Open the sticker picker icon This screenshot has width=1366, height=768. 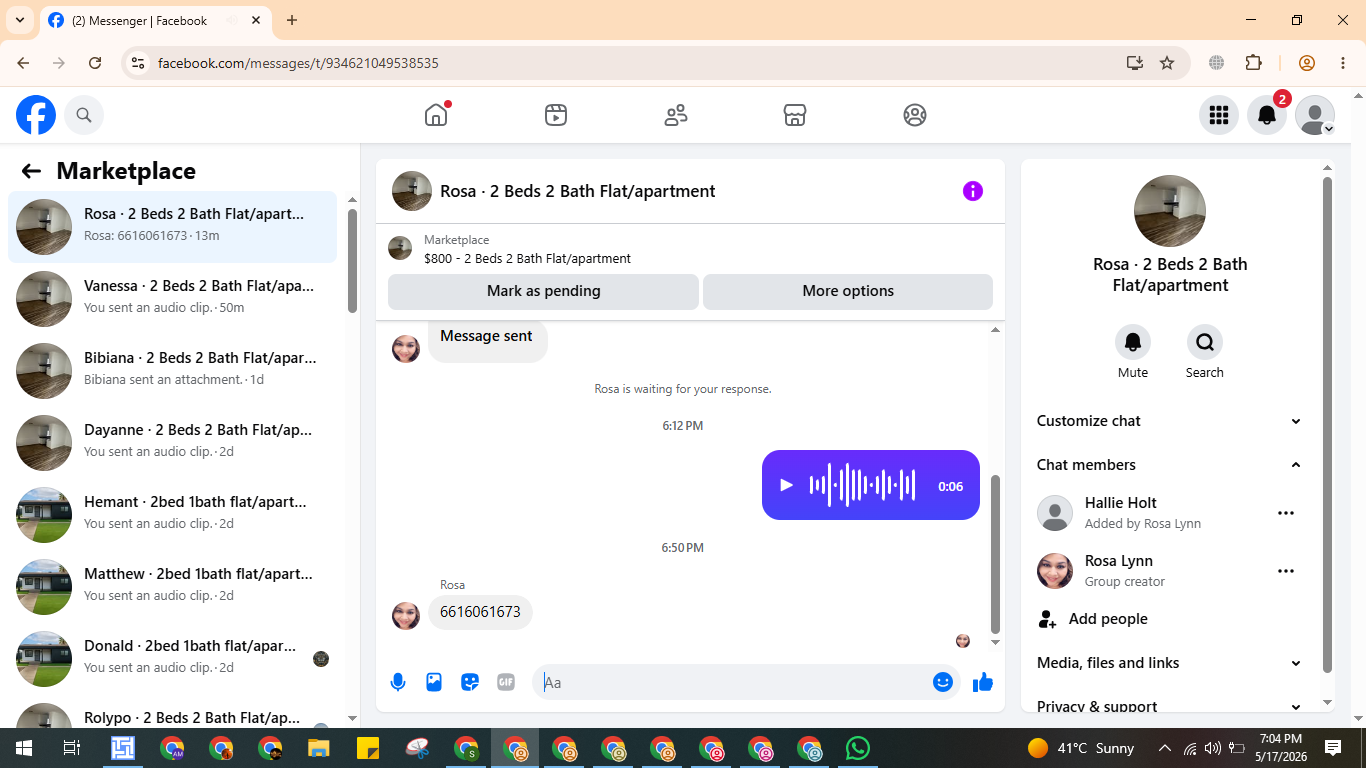click(470, 682)
